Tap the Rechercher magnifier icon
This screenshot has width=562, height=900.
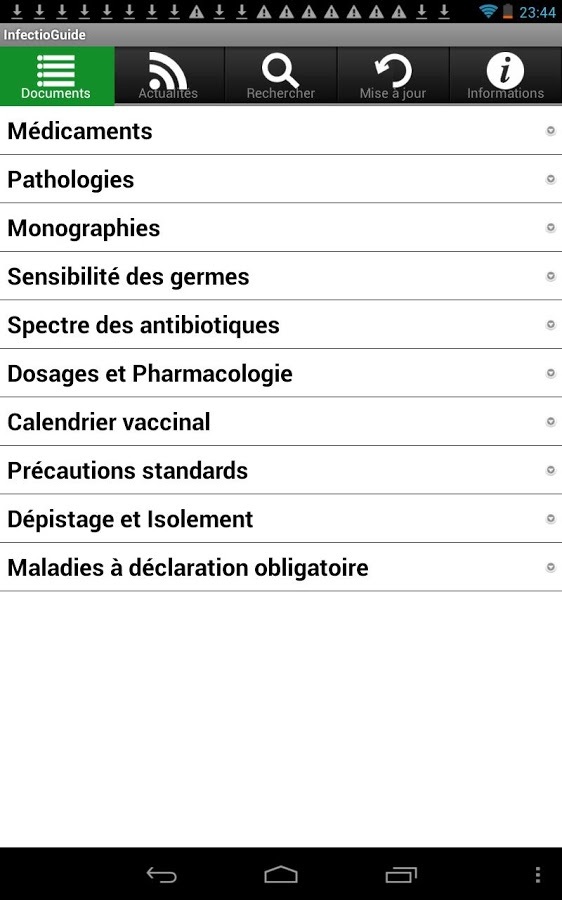point(280,71)
